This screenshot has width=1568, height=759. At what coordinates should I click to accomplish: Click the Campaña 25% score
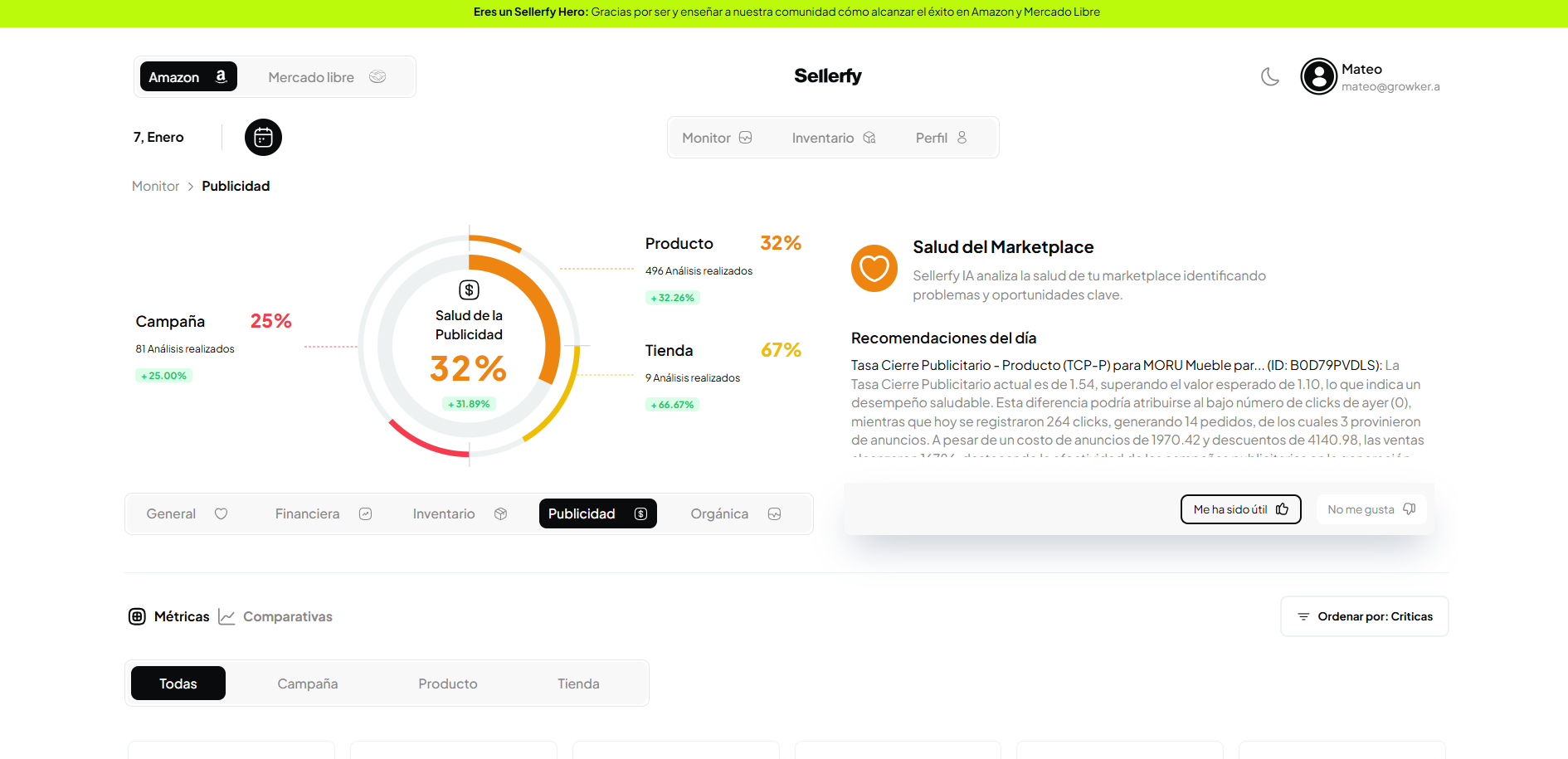tap(271, 321)
